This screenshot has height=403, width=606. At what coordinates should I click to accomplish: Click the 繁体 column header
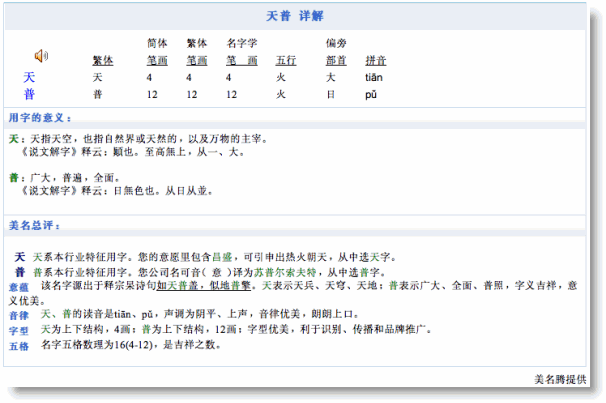[x=103, y=60]
